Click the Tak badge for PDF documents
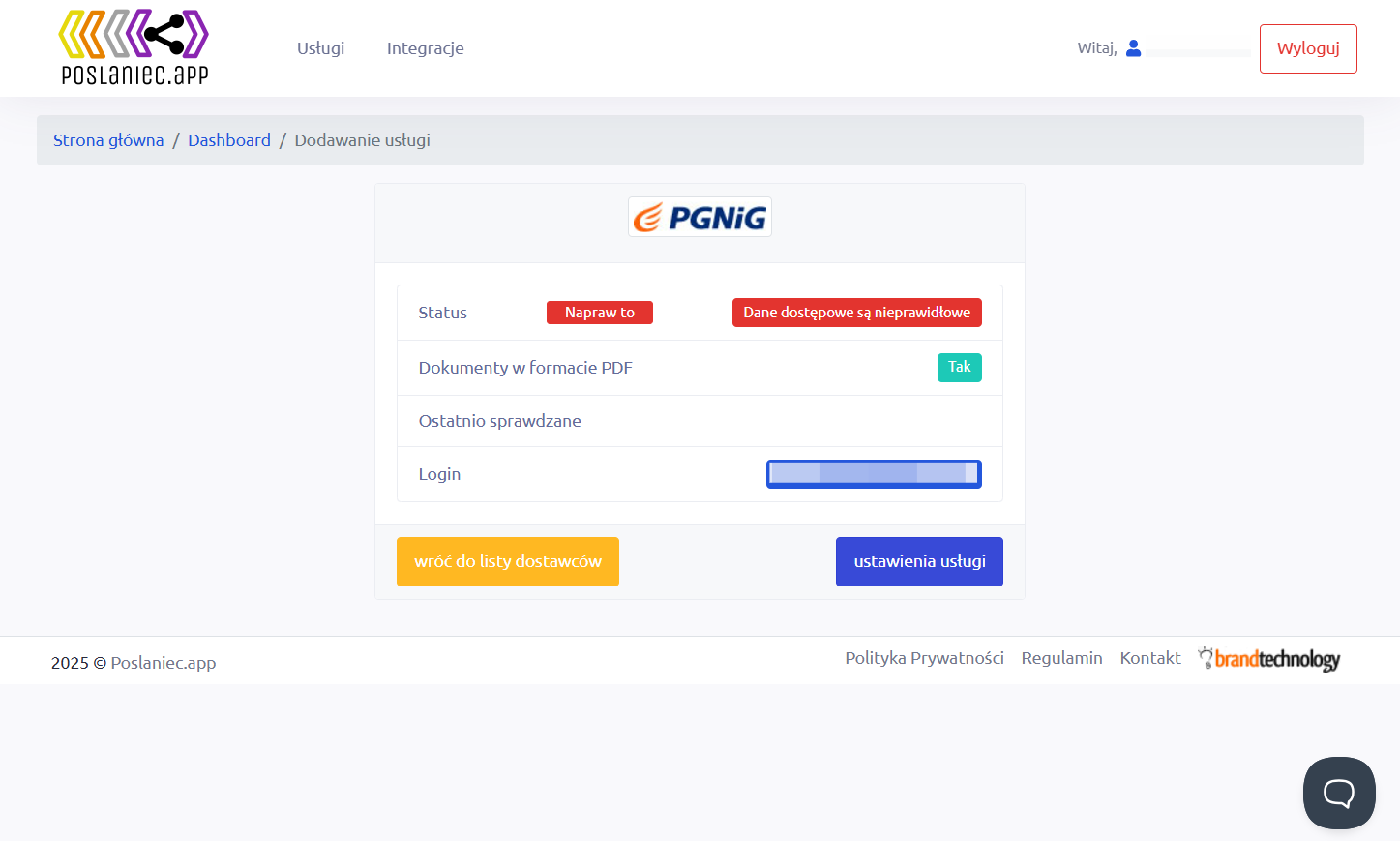Image resolution: width=1400 pixels, height=841 pixels. [x=960, y=368]
